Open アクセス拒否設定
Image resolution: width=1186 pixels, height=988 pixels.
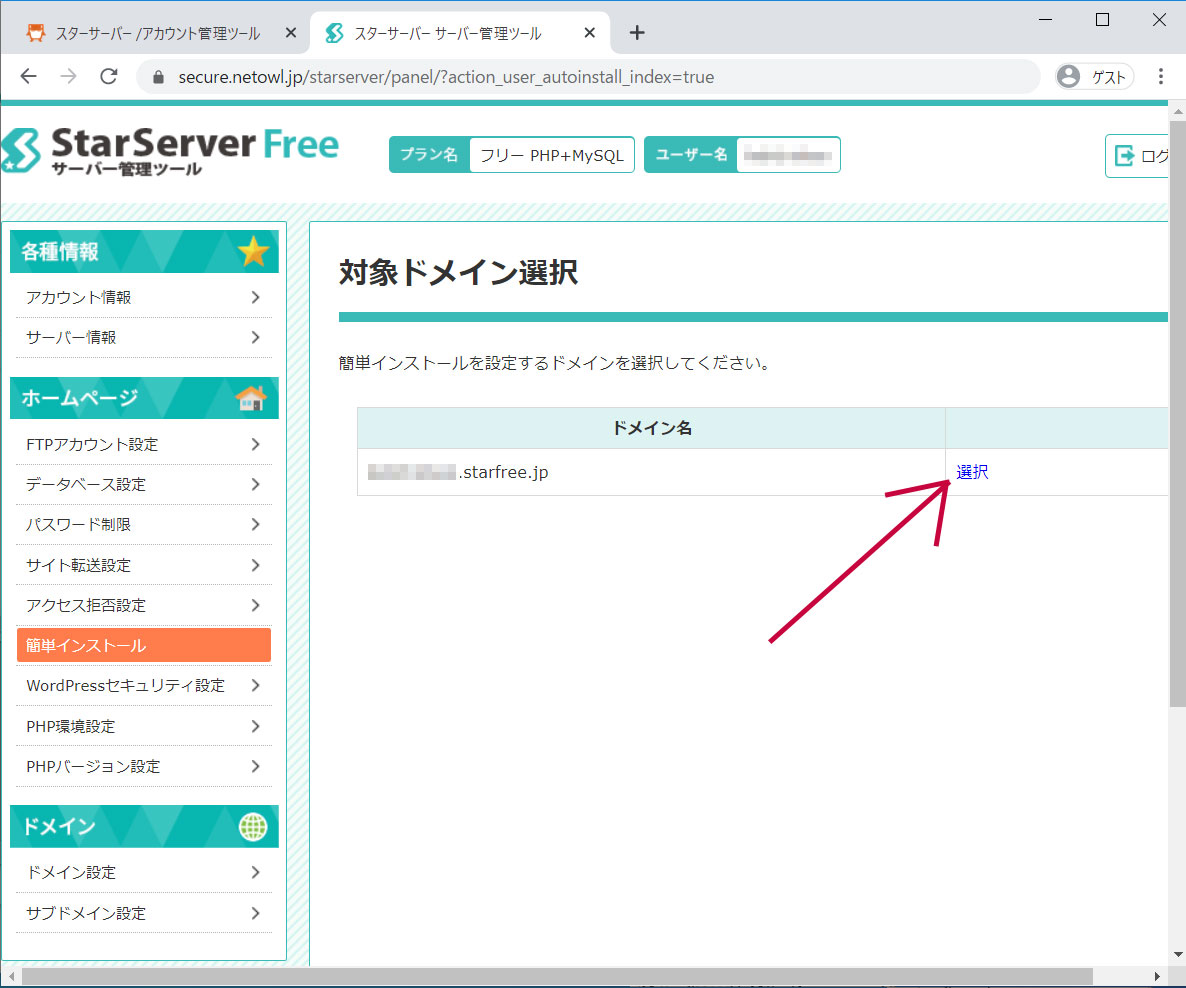pos(144,605)
